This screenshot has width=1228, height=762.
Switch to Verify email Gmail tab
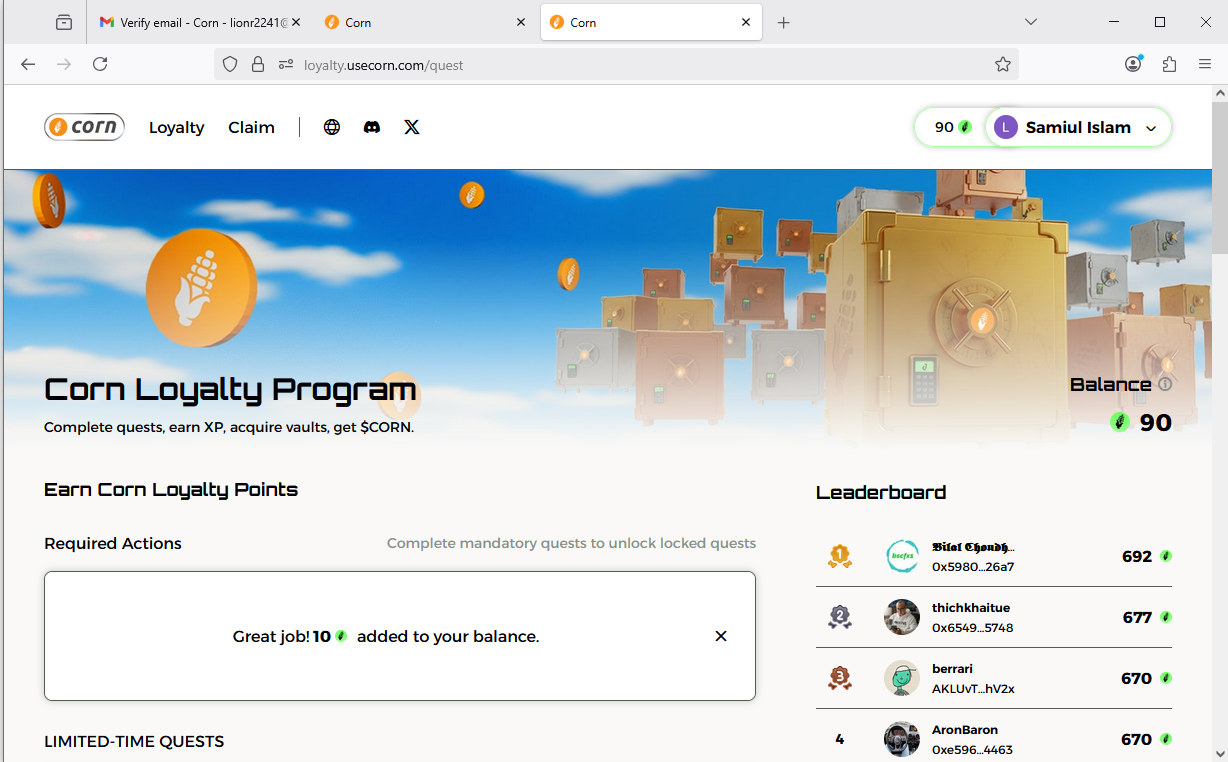pyautogui.click(x=200, y=22)
